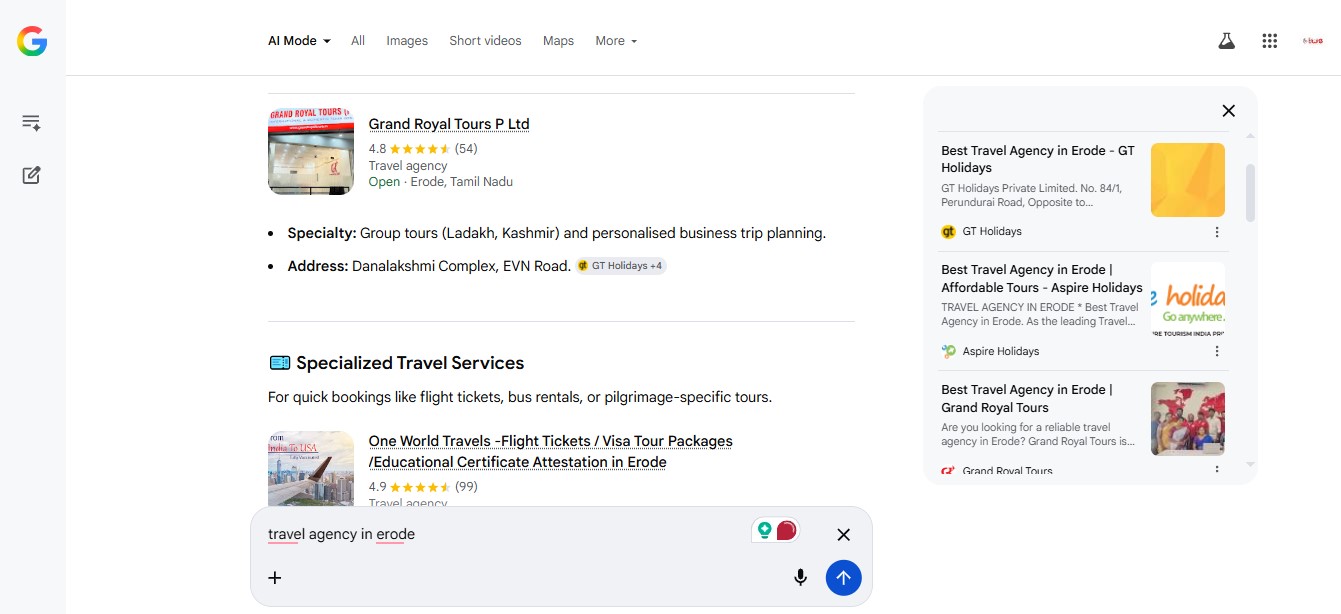Click the yellow GT Holidays source thumbnail

1188,180
